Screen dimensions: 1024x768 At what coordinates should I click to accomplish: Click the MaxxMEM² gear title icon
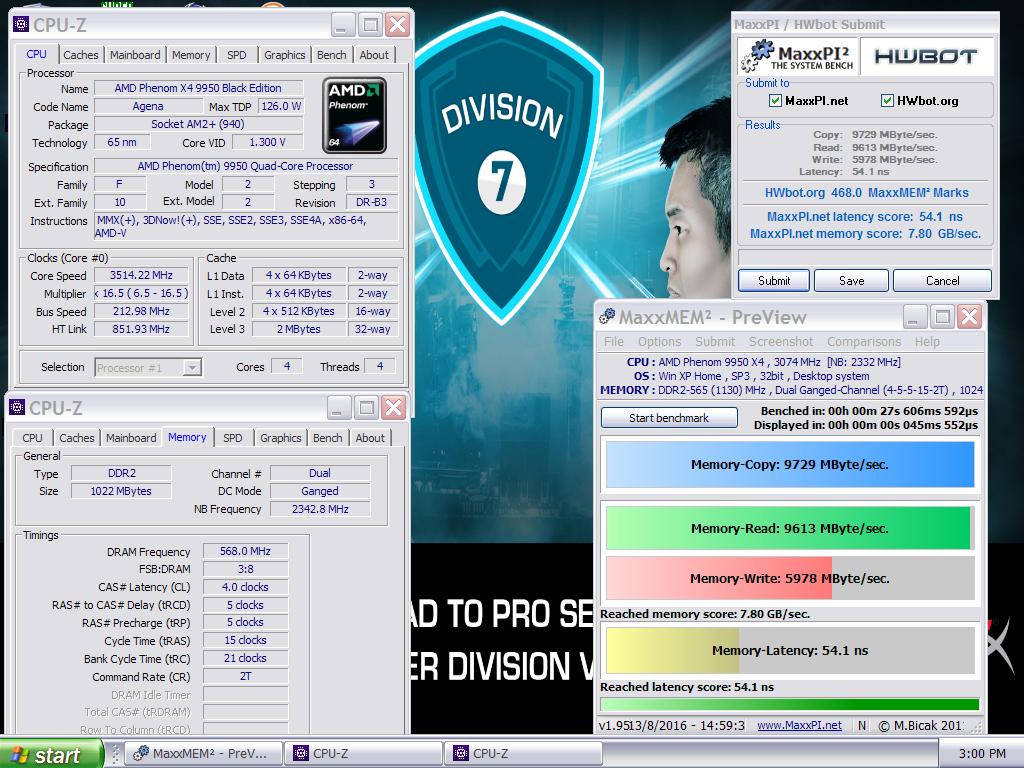tap(607, 317)
